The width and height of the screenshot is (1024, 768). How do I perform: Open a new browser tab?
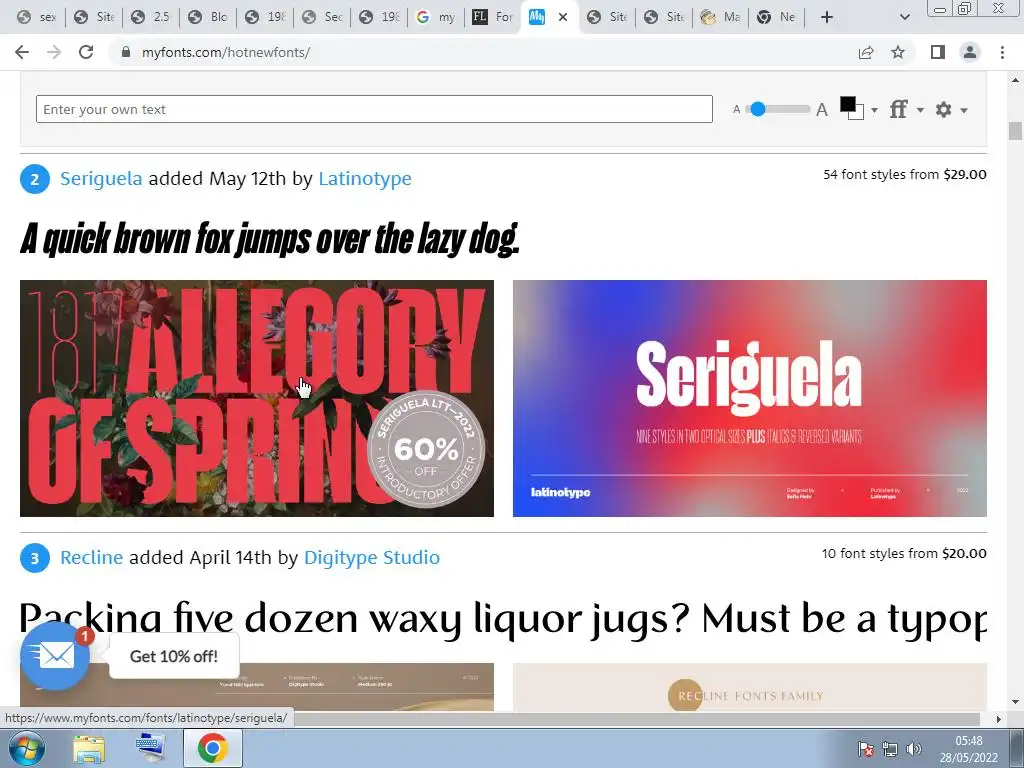[827, 17]
